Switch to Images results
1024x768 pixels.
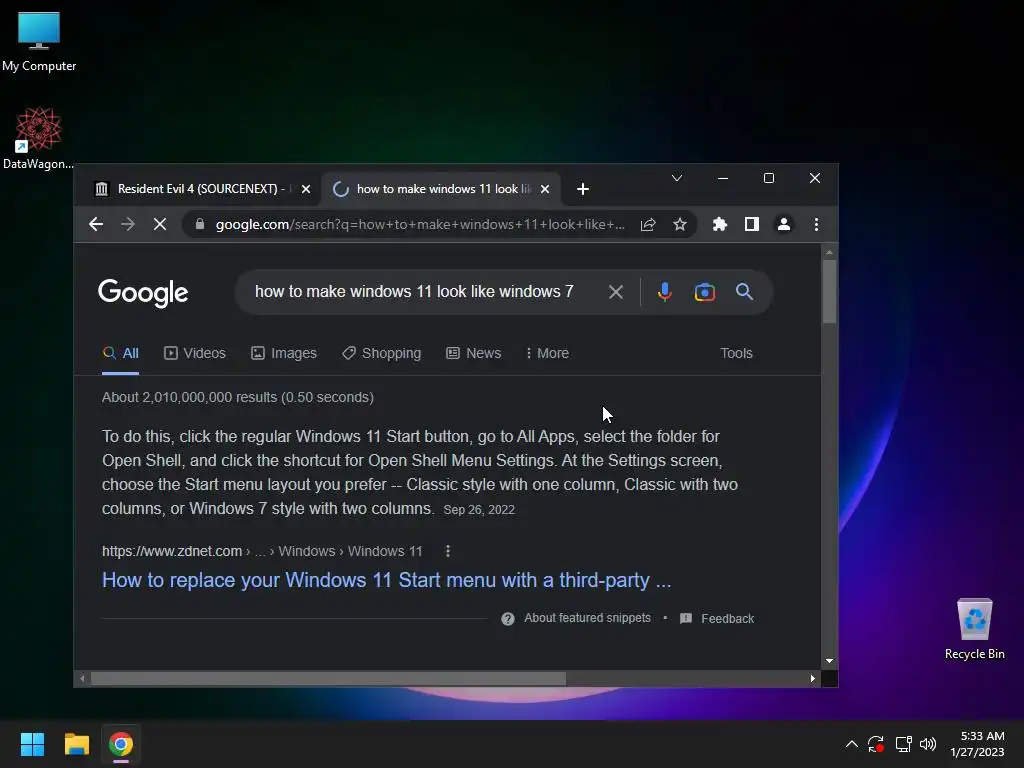point(283,353)
